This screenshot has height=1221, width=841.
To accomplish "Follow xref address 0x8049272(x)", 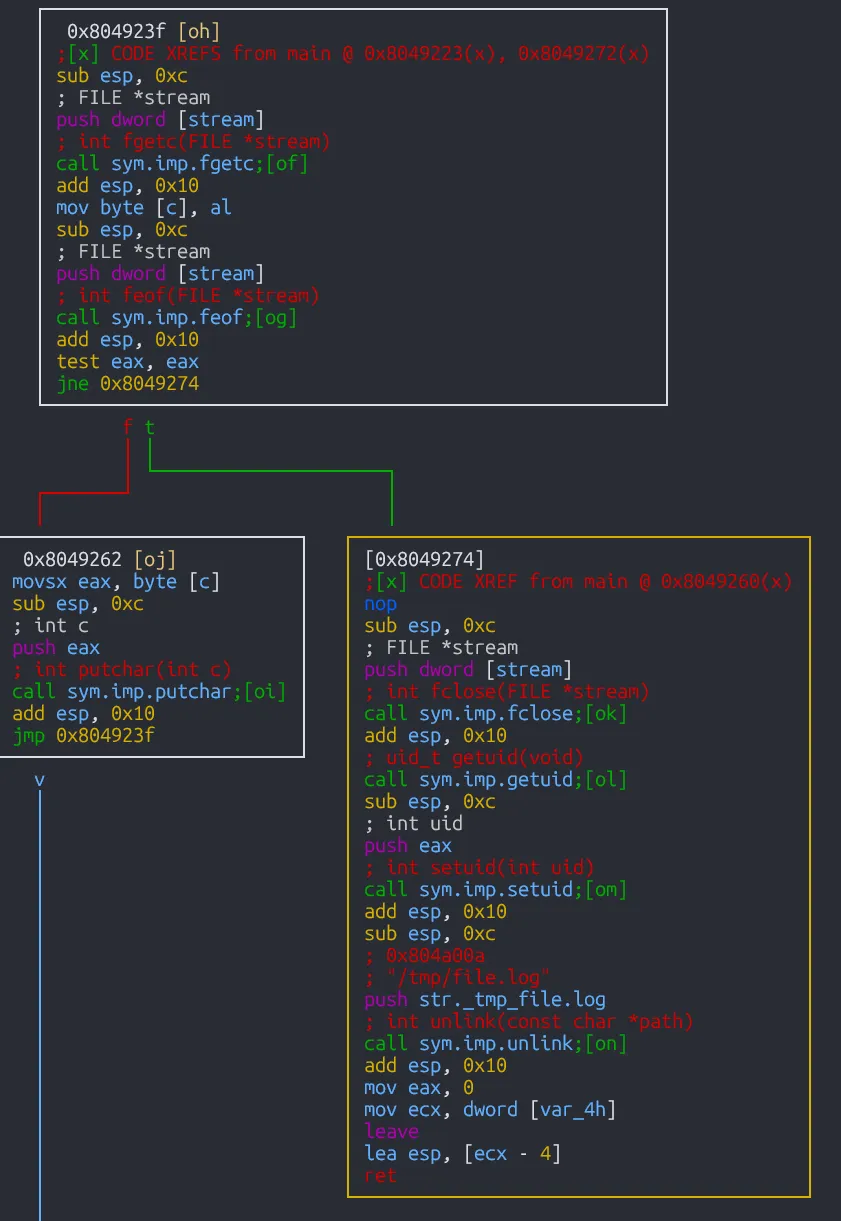I will [573, 54].
